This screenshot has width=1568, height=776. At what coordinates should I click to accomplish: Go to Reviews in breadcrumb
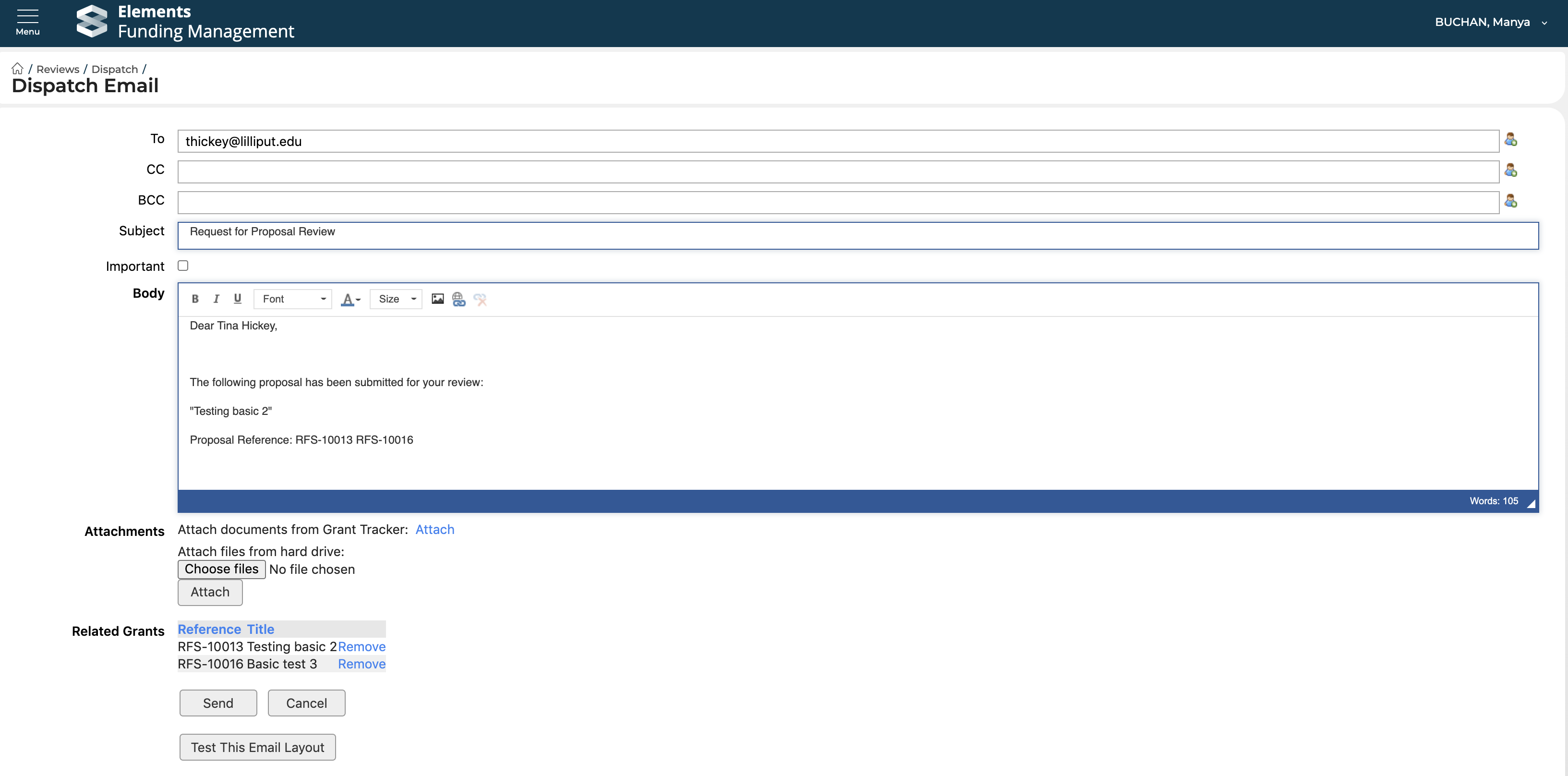58,69
